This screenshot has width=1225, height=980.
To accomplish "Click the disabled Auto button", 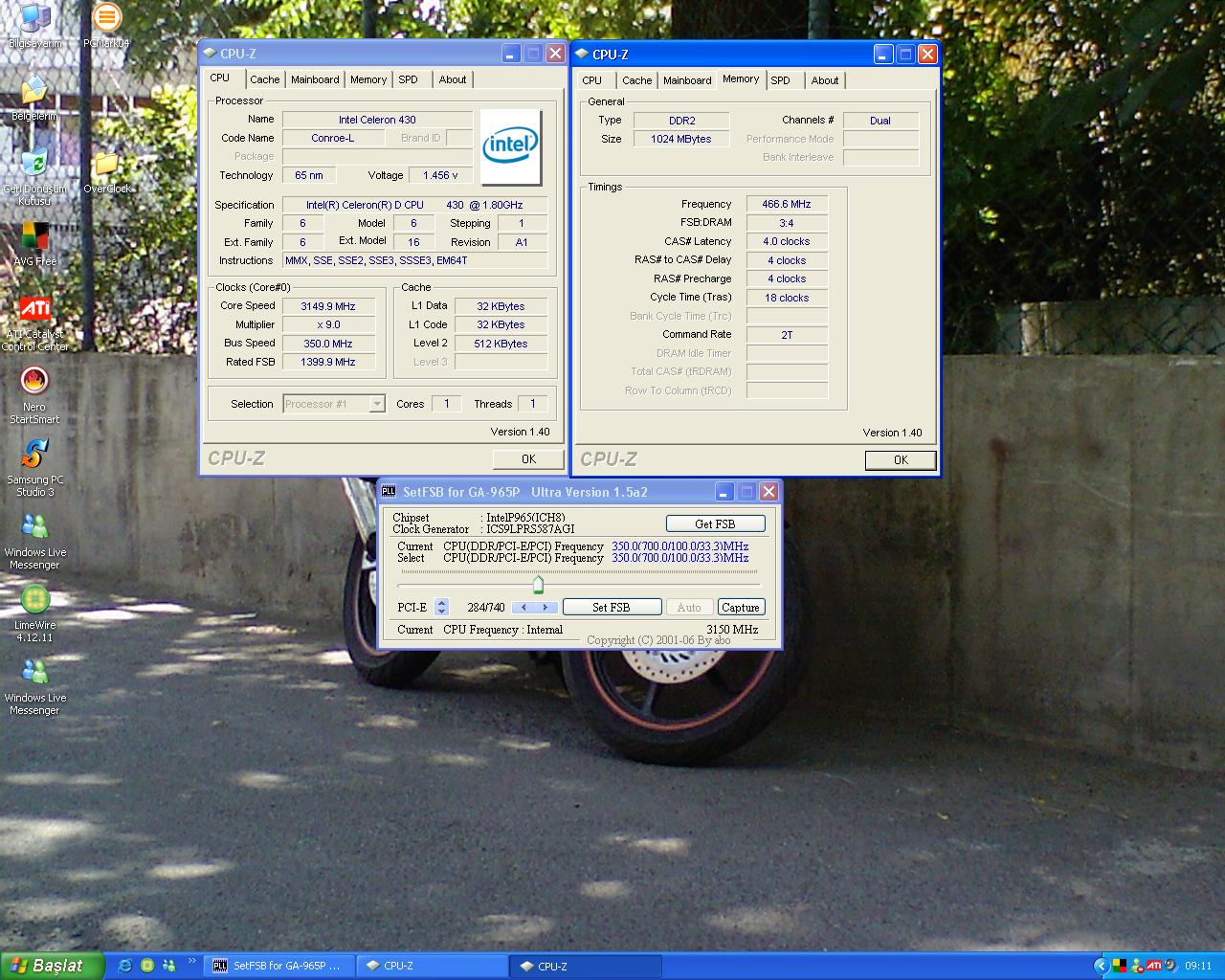I will tap(689, 607).
